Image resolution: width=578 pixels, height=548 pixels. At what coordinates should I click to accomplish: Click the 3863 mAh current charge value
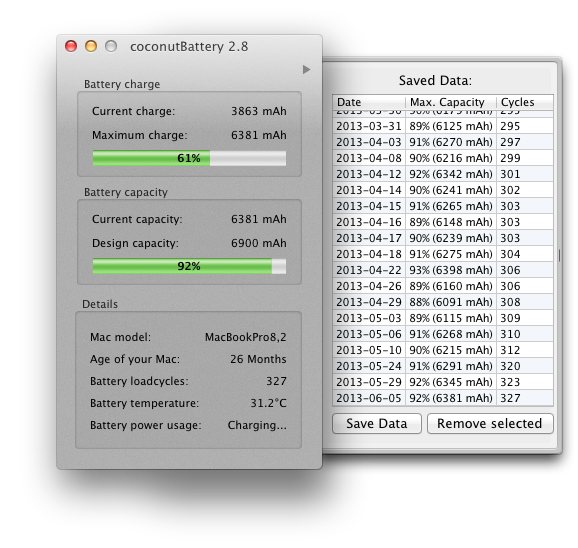259,111
